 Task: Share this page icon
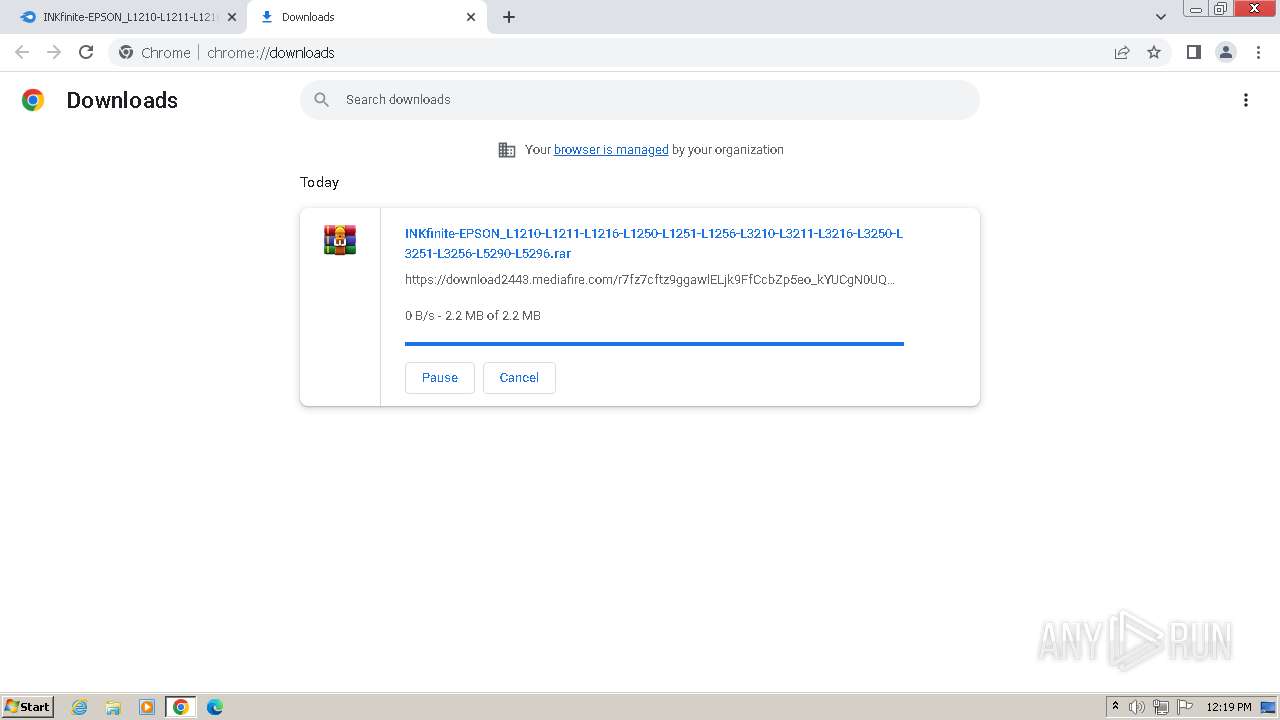pyautogui.click(x=1122, y=53)
